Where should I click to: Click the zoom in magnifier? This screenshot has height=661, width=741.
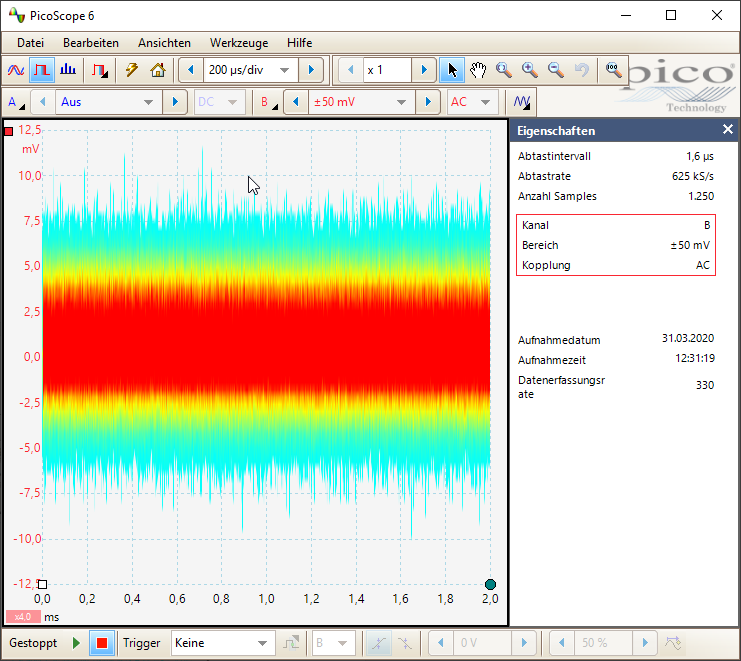pos(530,70)
